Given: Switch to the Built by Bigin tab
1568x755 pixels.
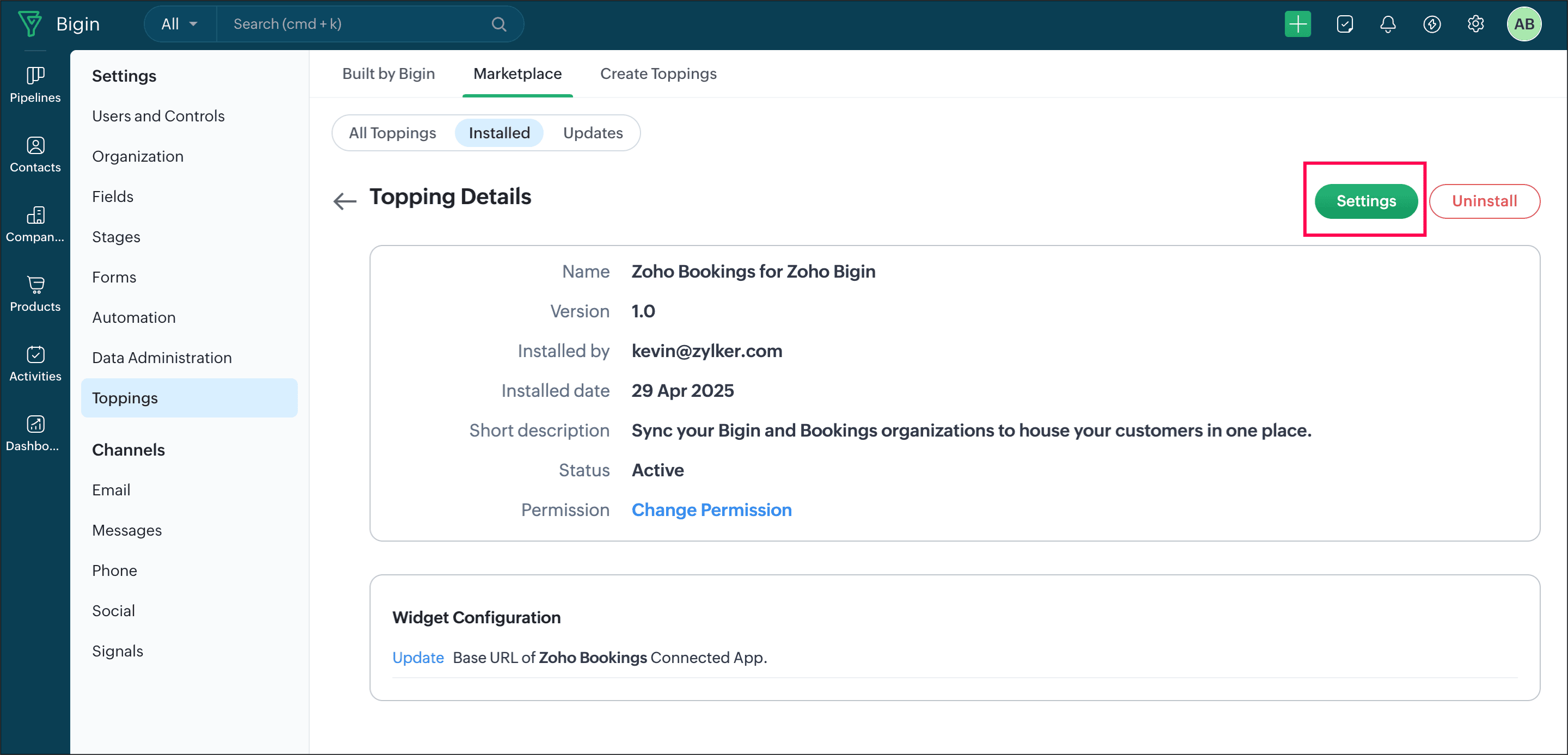Looking at the screenshot, I should tap(388, 73).
